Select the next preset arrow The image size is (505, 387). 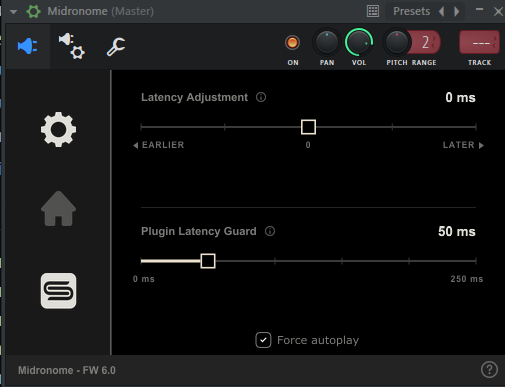click(x=456, y=11)
